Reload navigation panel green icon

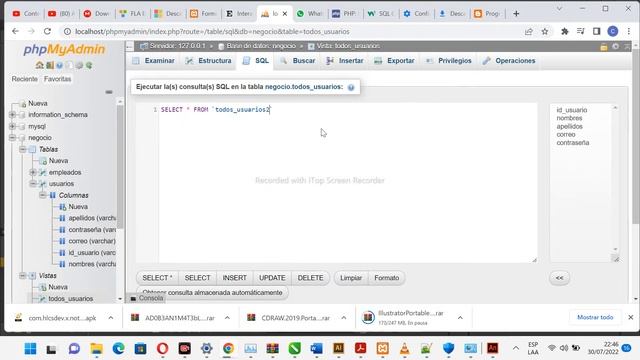pyautogui.click(x=89, y=65)
